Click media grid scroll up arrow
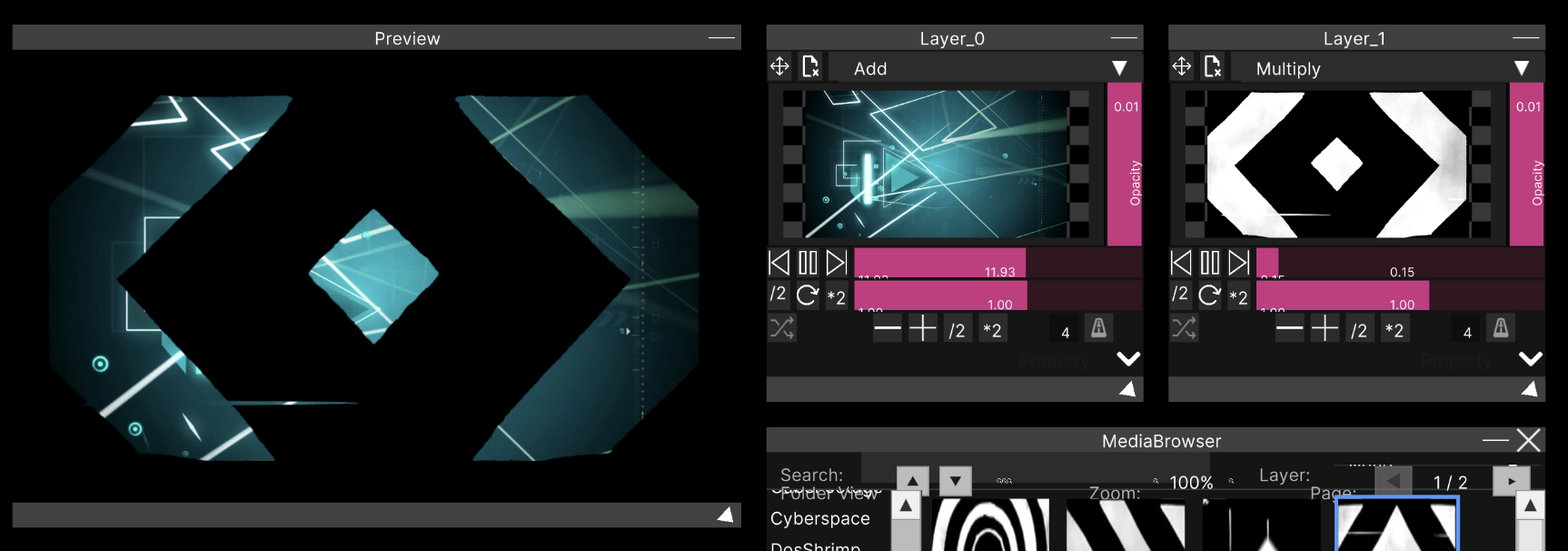This screenshot has width=1568, height=551. click(1531, 506)
